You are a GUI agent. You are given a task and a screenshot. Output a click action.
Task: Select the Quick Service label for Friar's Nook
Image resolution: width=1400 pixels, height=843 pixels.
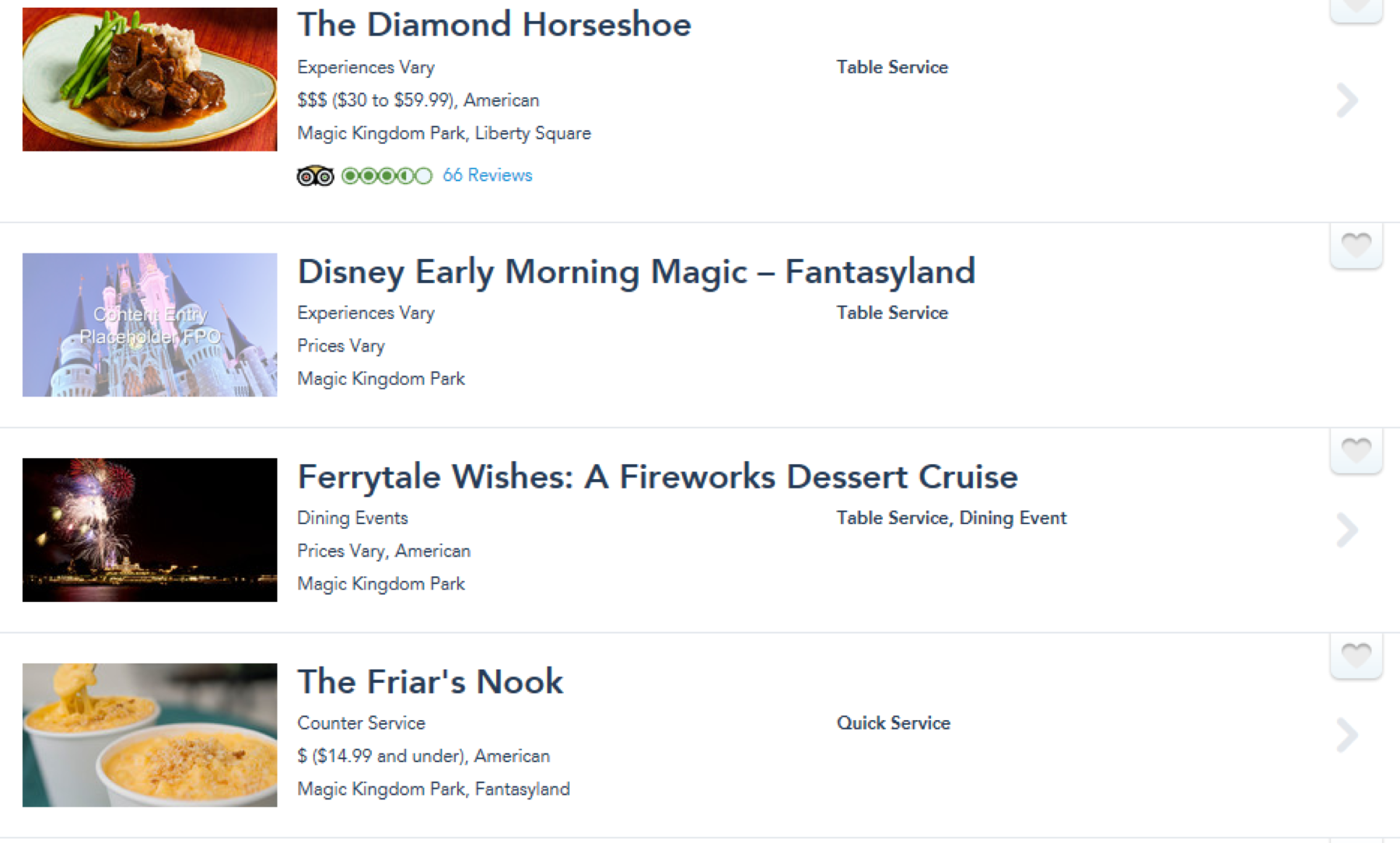tap(893, 723)
